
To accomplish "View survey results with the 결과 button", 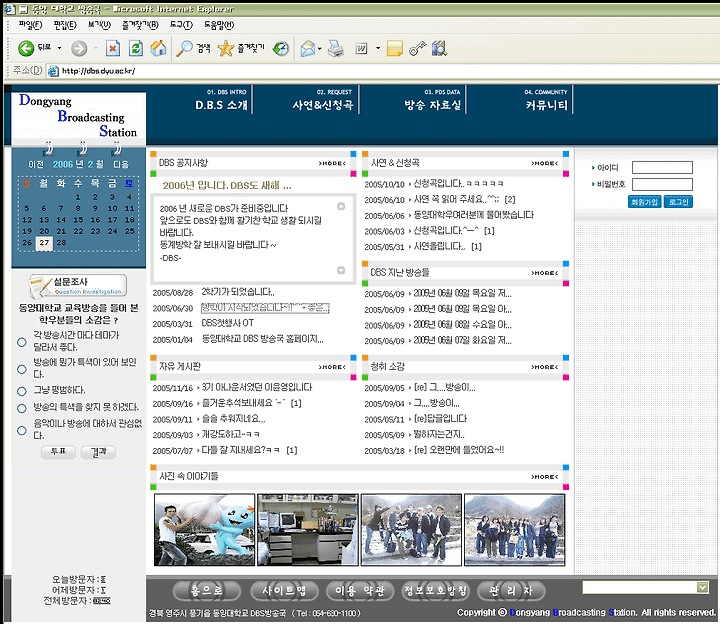I will click(x=98, y=452).
